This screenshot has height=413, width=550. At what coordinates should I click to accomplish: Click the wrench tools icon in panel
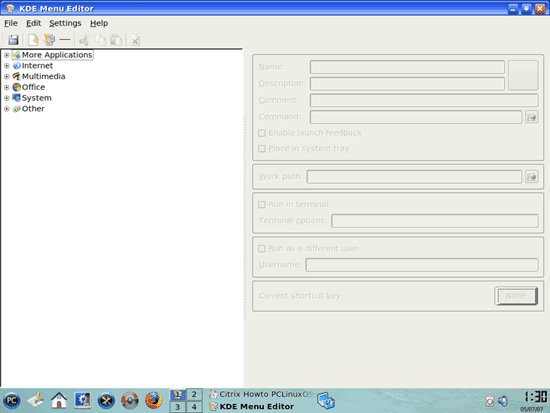106,401
